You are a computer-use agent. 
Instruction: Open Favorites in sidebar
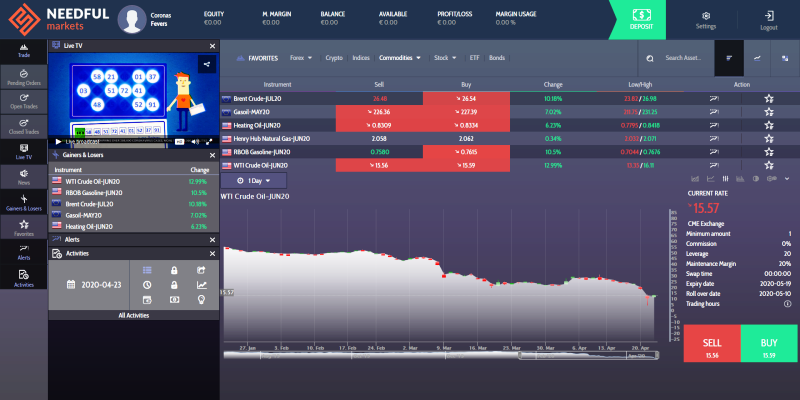(23, 228)
